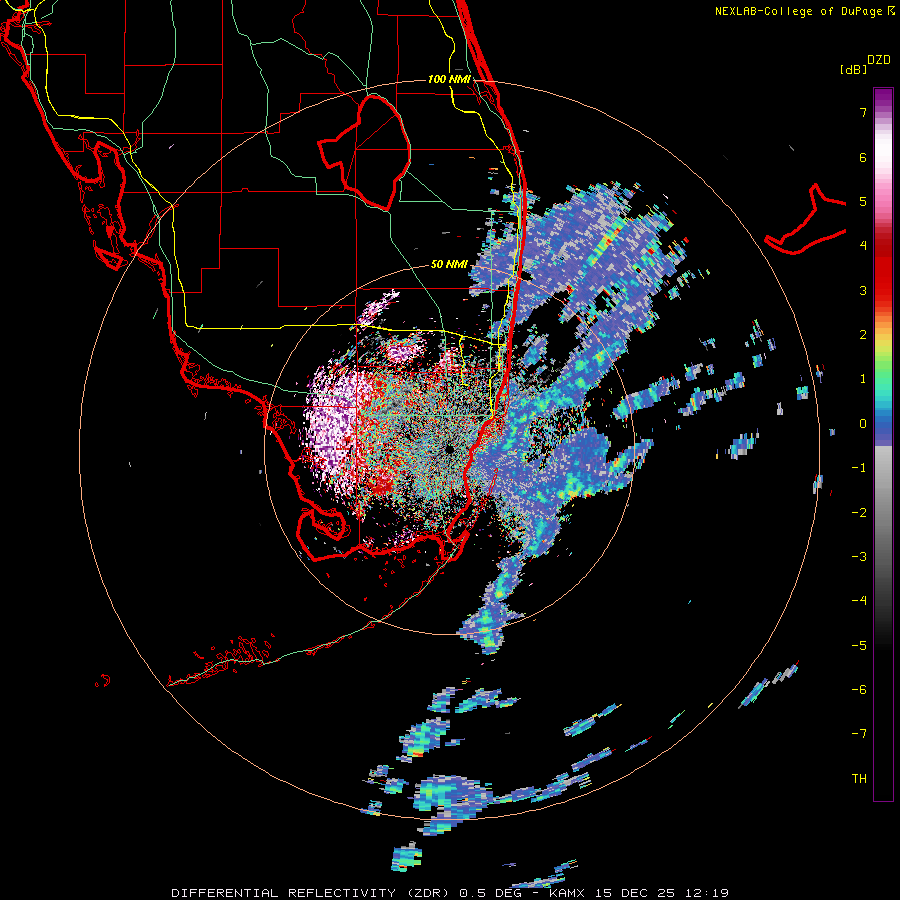This screenshot has width=900, height=900.
Task: Click the ZDR color scale bar
Action: [x=883, y=444]
